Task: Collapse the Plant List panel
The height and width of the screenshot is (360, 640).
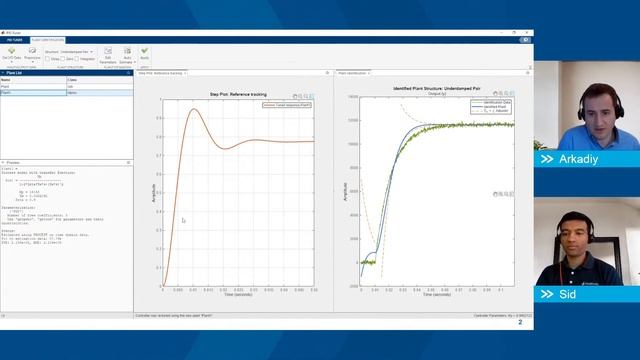Action: (x=3, y=73)
